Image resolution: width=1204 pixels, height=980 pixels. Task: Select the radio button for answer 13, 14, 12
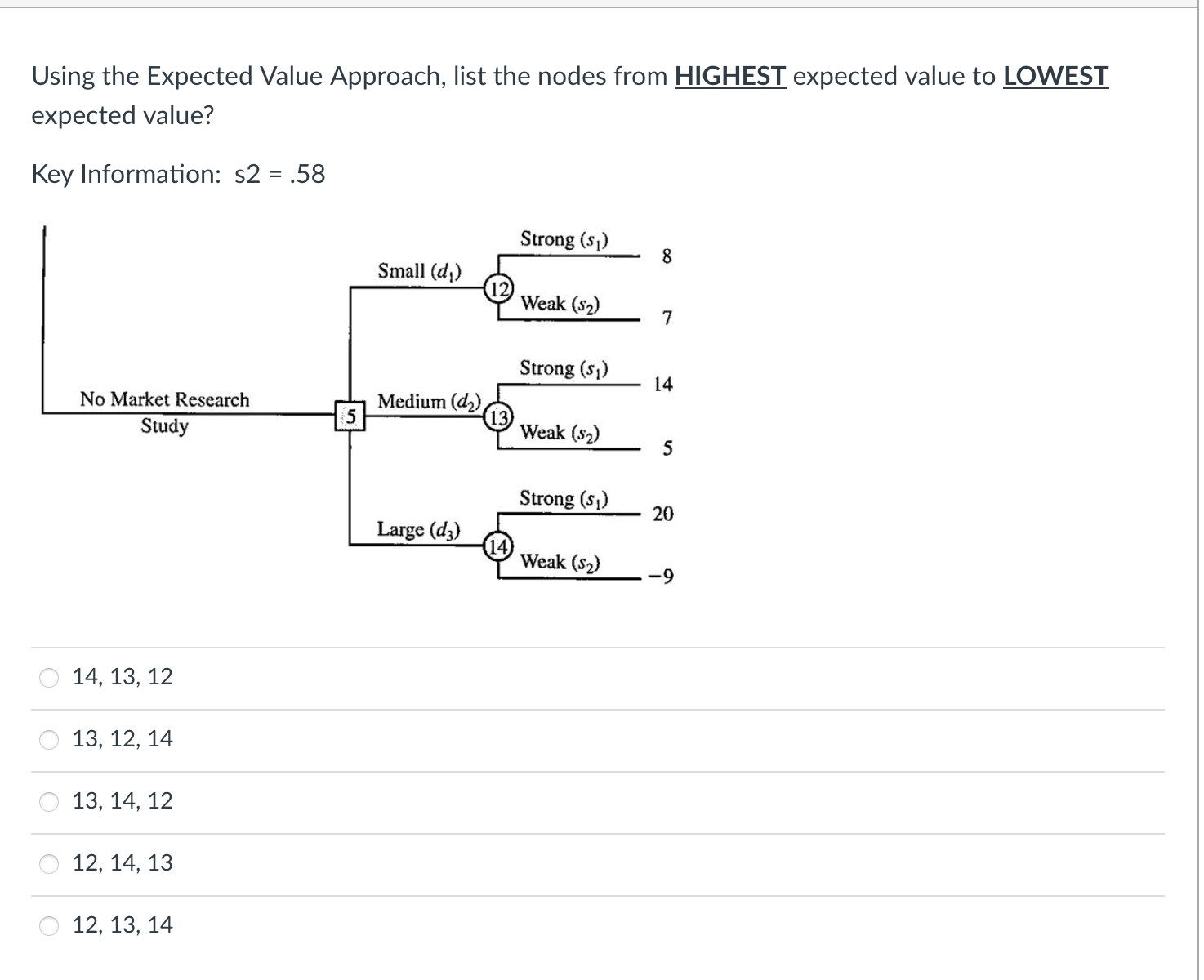(x=48, y=802)
